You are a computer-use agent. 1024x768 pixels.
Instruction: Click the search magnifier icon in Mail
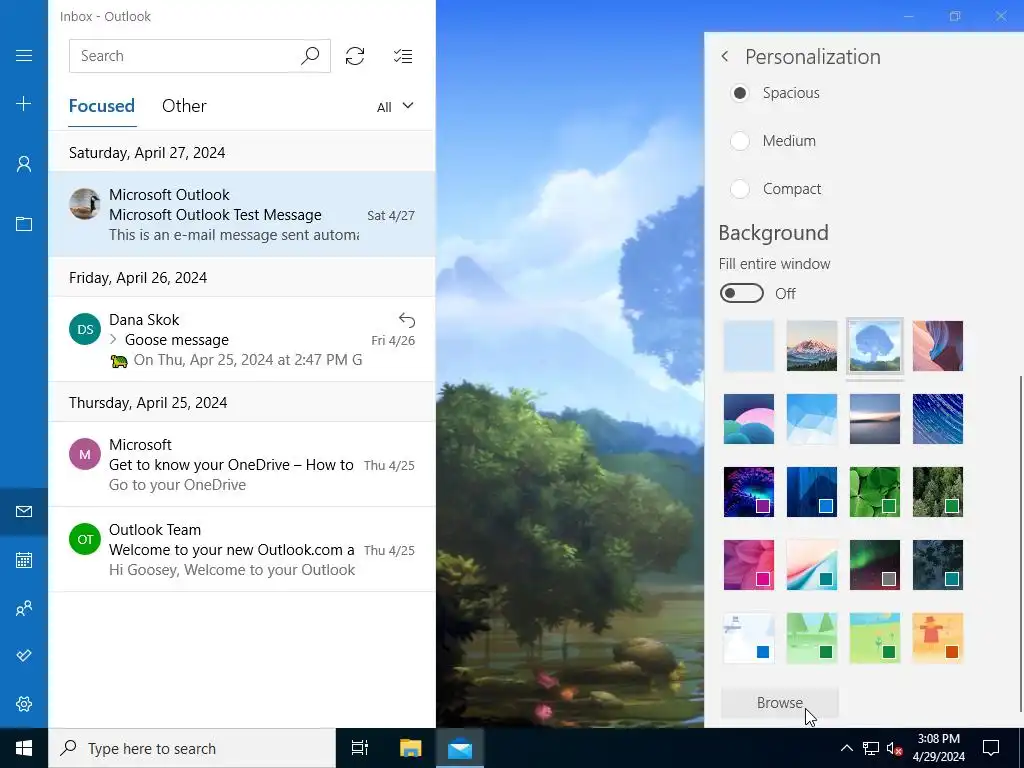(x=310, y=56)
